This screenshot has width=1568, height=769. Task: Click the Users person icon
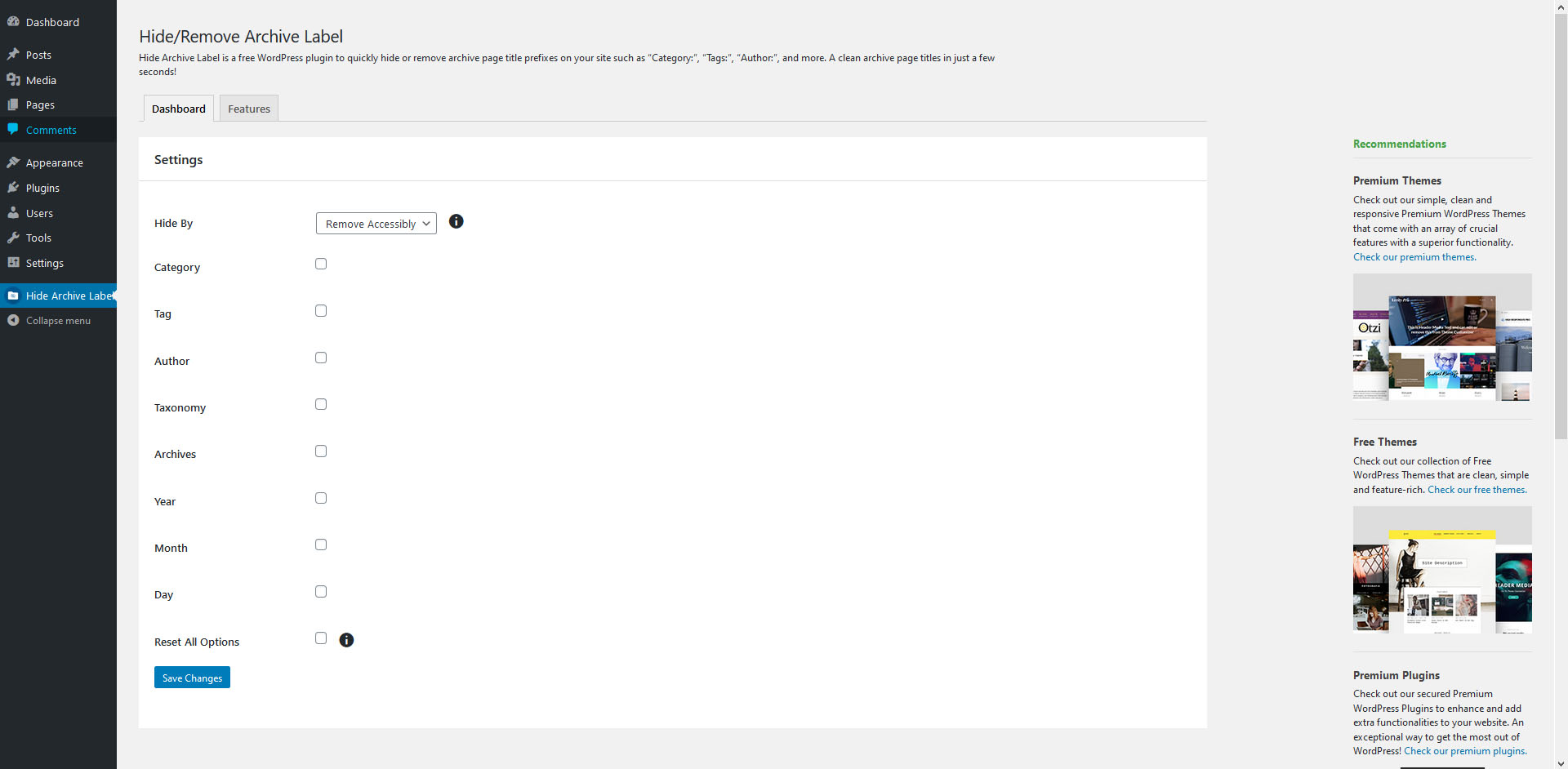click(x=13, y=213)
